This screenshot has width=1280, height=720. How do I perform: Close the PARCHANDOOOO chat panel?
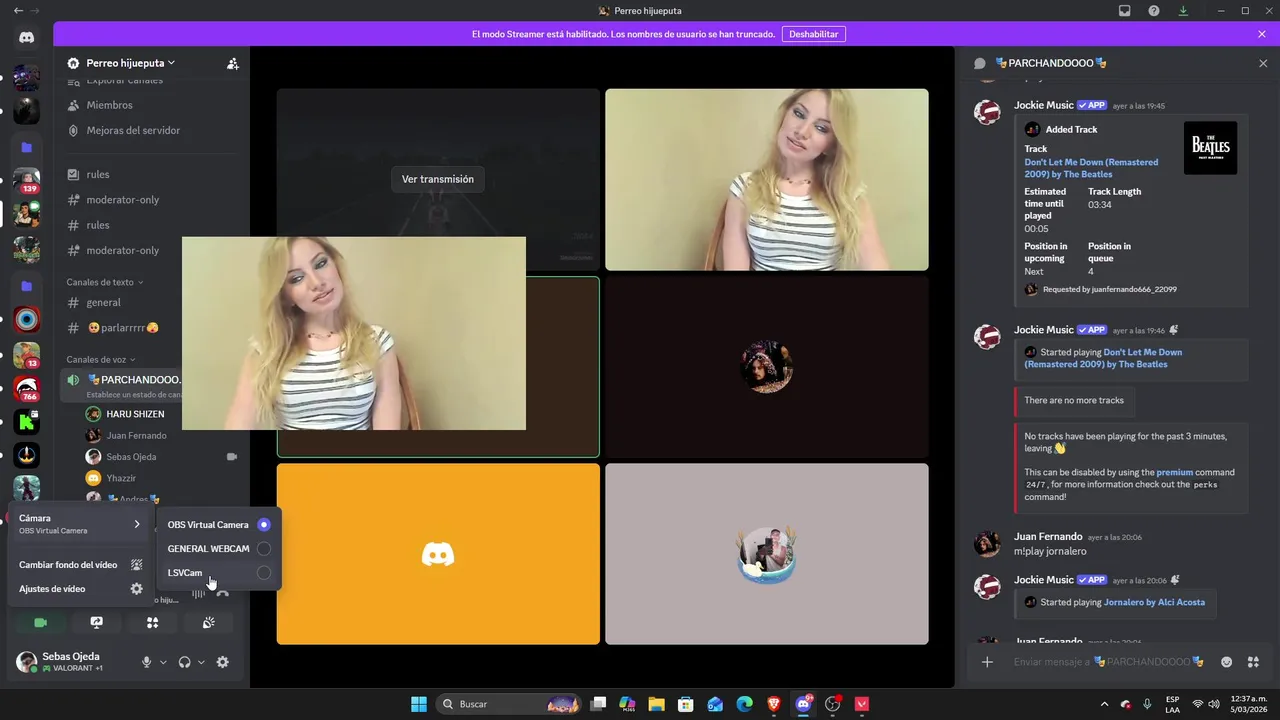1262,63
